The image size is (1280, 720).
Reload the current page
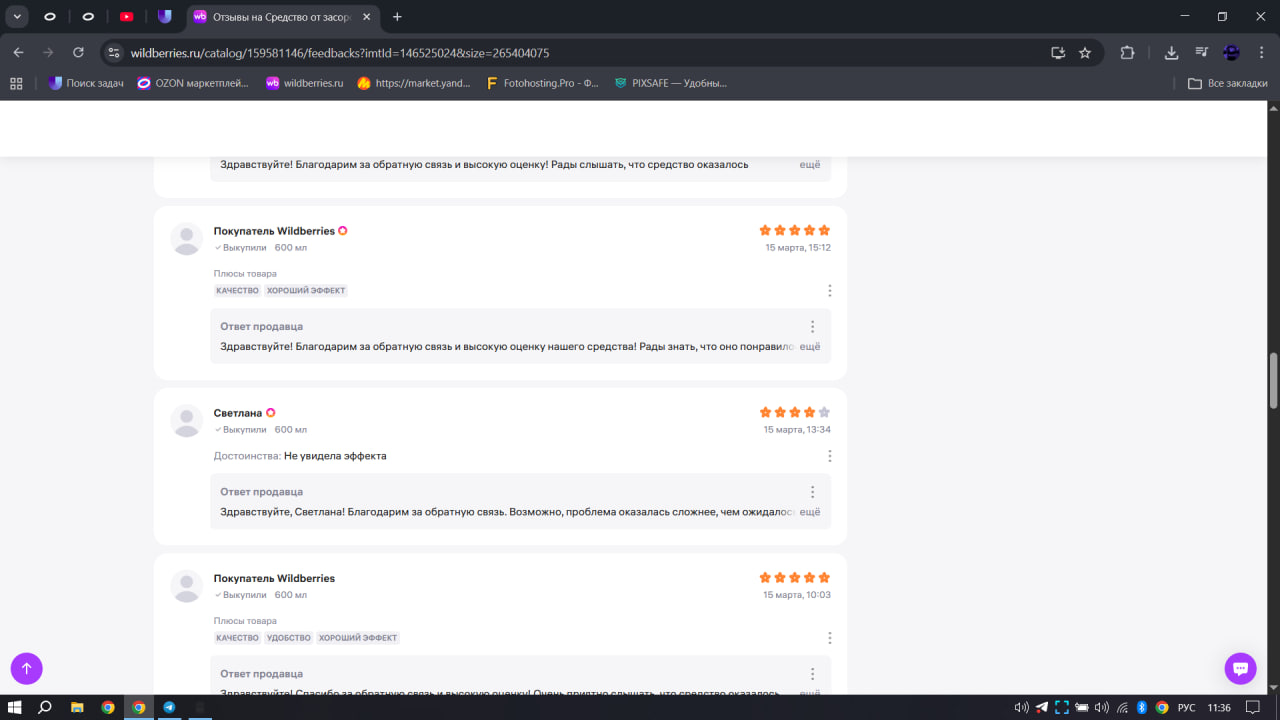coord(78,53)
